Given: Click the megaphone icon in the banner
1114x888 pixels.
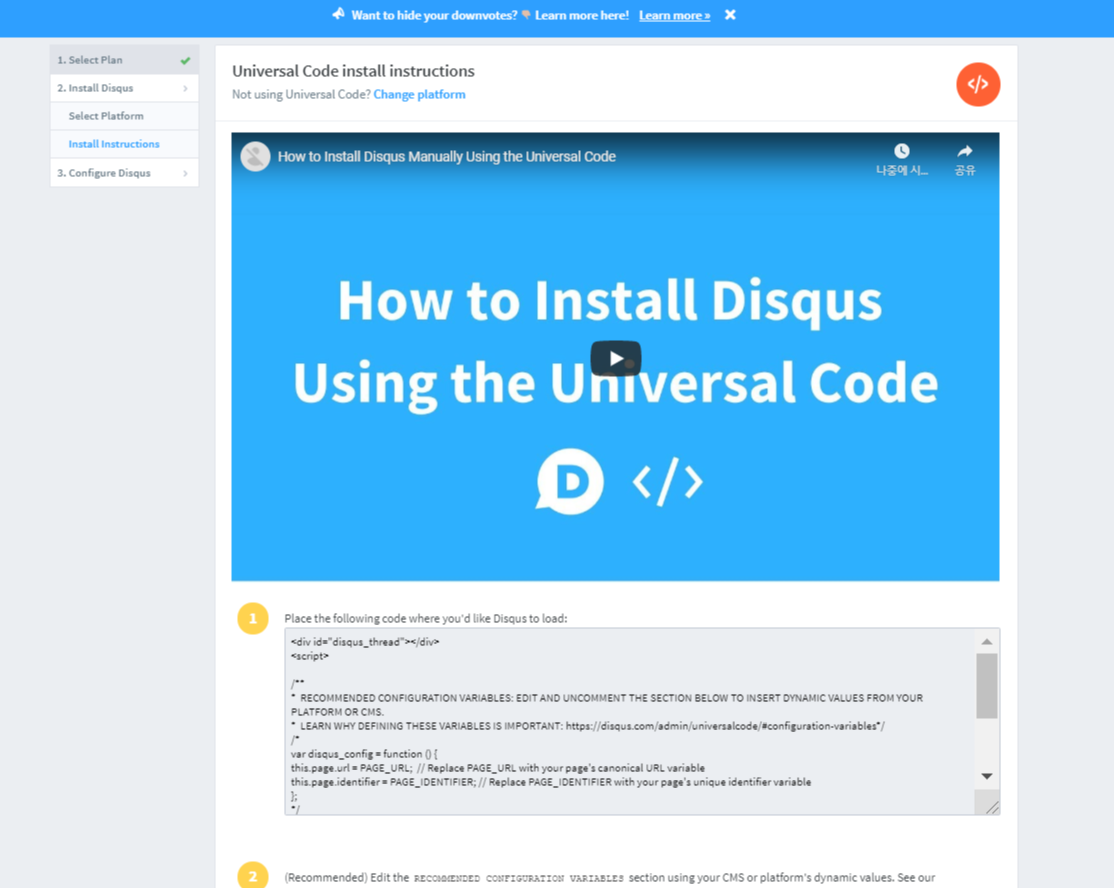Looking at the screenshot, I should coord(339,14).
